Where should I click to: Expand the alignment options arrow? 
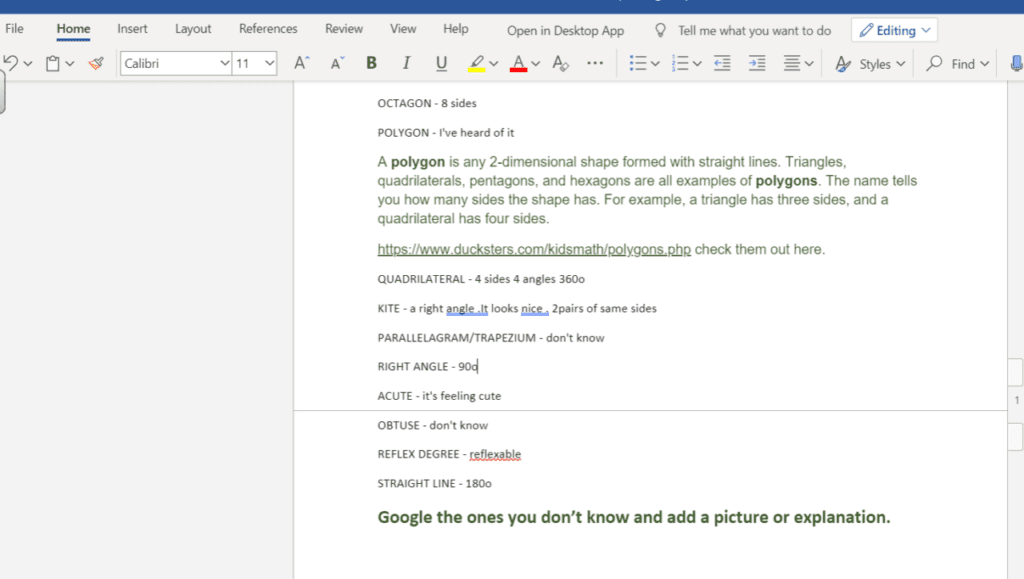pyautogui.click(x=809, y=64)
